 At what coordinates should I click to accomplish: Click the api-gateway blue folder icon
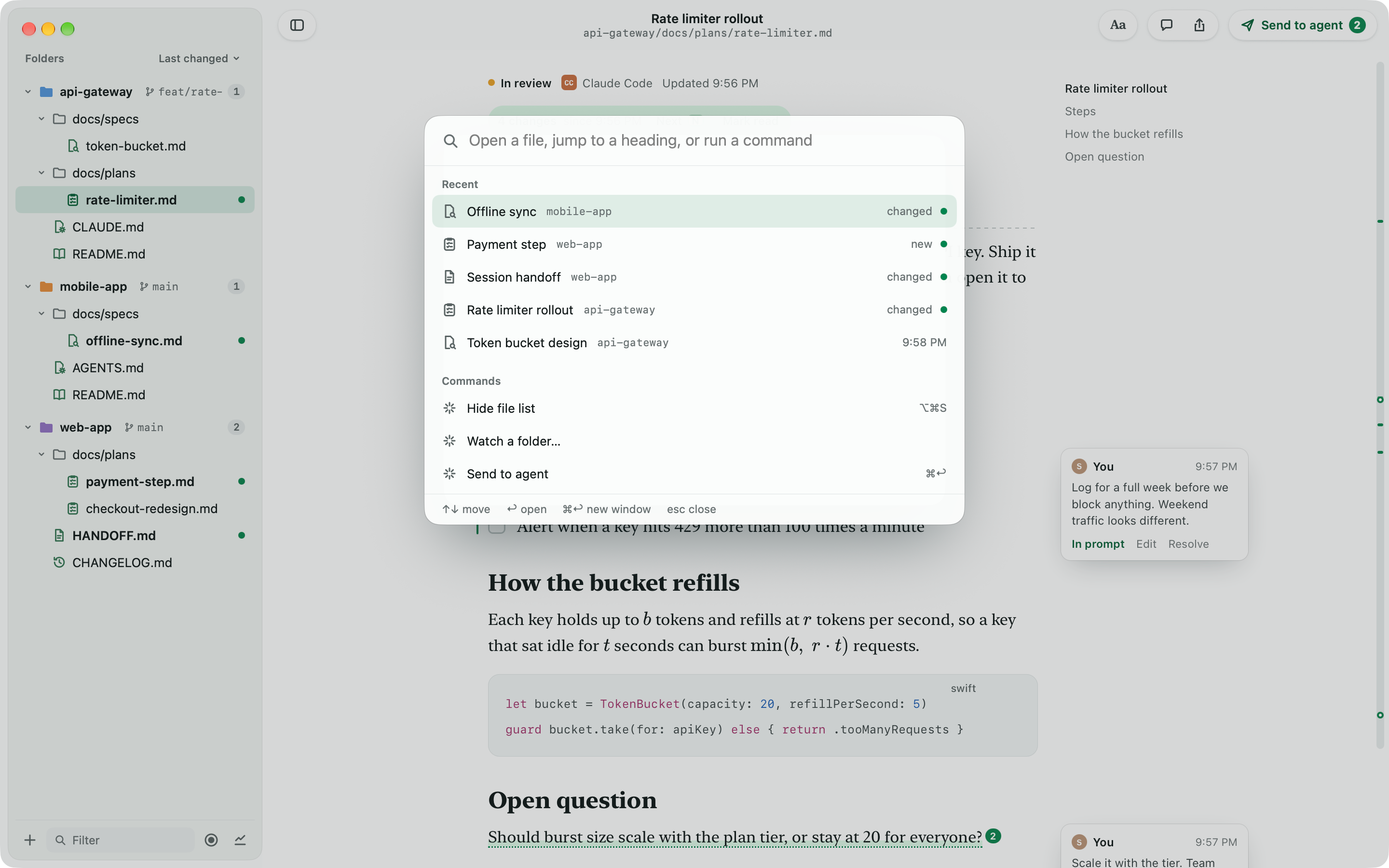pyautogui.click(x=46, y=92)
